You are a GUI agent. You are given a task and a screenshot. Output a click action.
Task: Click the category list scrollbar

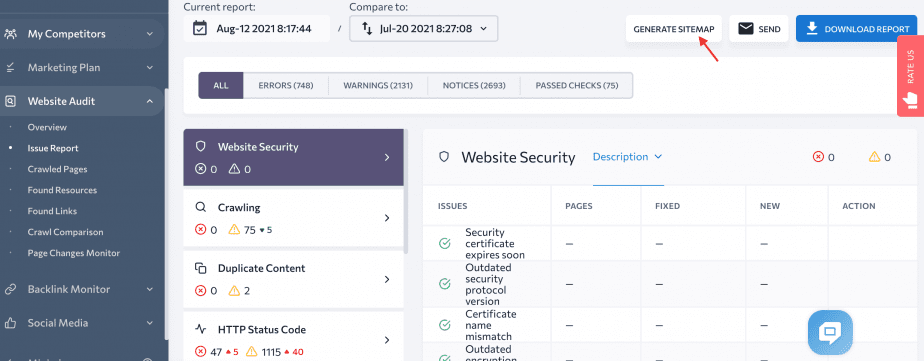[x=406, y=191]
